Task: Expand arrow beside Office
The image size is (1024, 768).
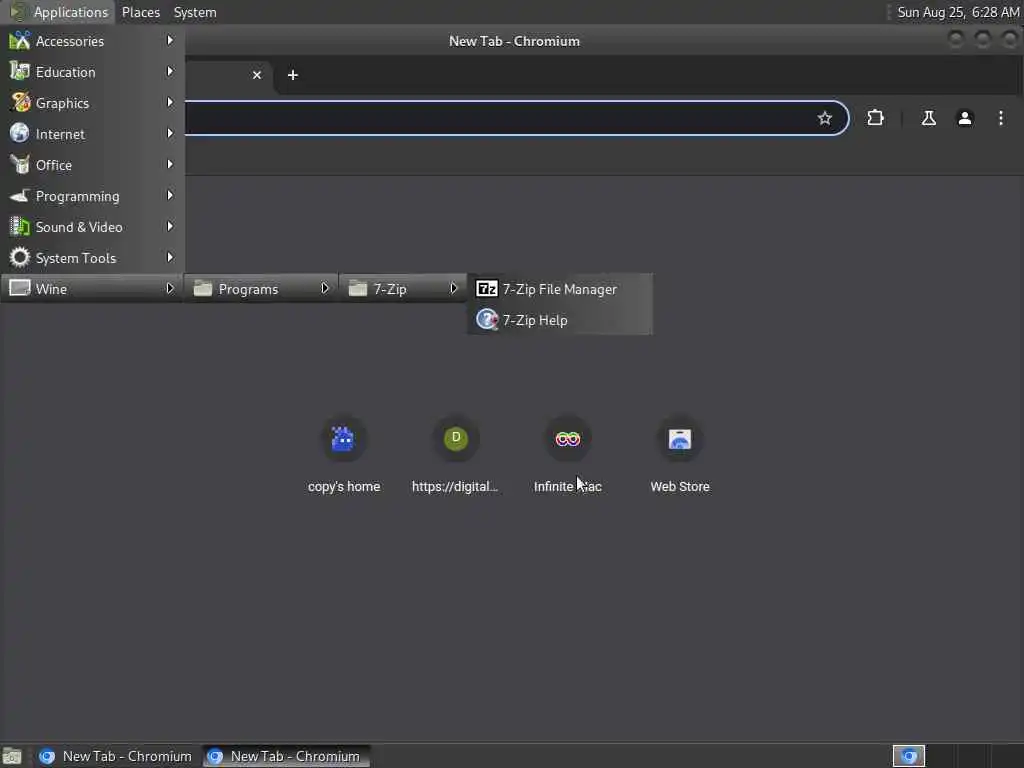Action: click(x=170, y=165)
